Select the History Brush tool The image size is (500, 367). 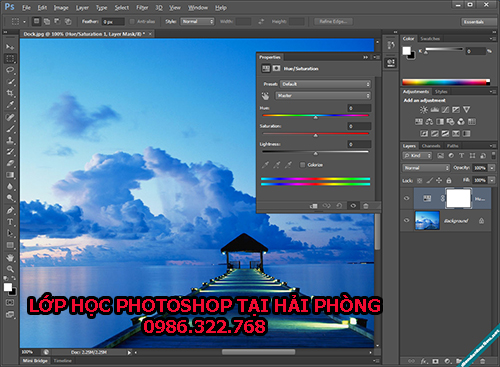[x=10, y=152]
